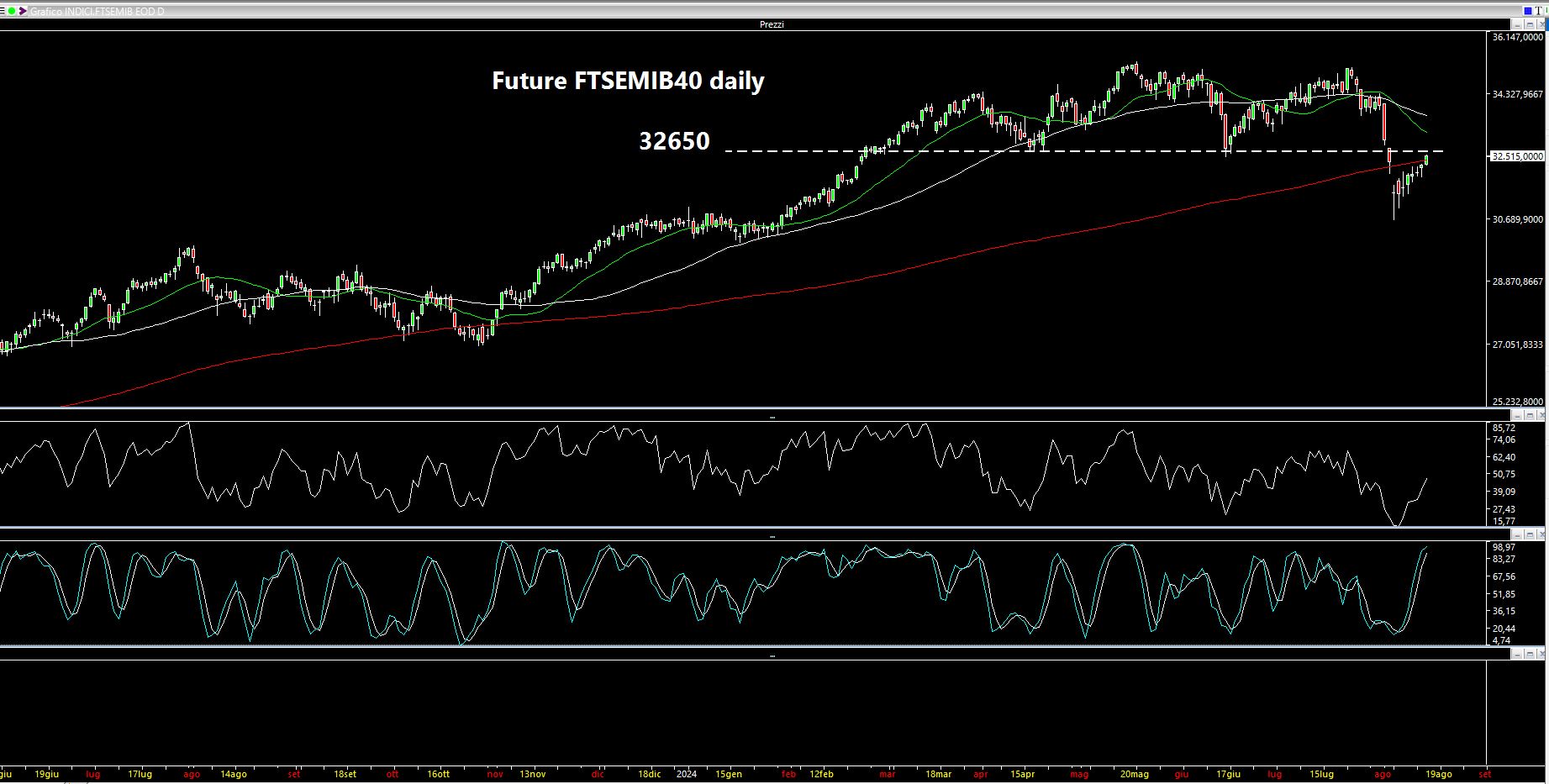Screen dimensions: 1549x784
Task: Click the 13nov date on time axis
Action: point(532,774)
